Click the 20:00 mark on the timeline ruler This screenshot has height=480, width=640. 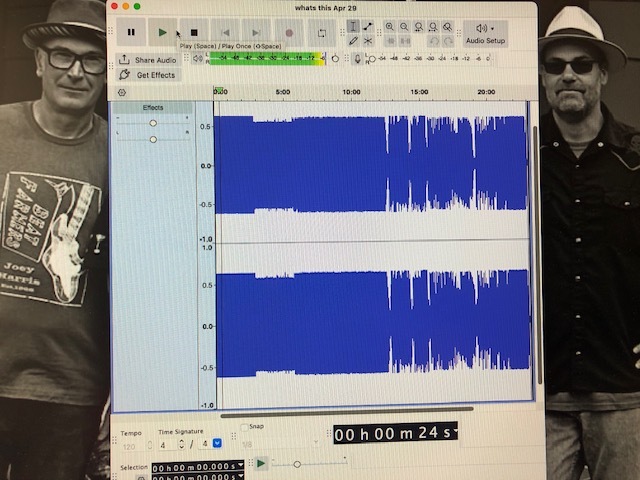pyautogui.click(x=486, y=92)
